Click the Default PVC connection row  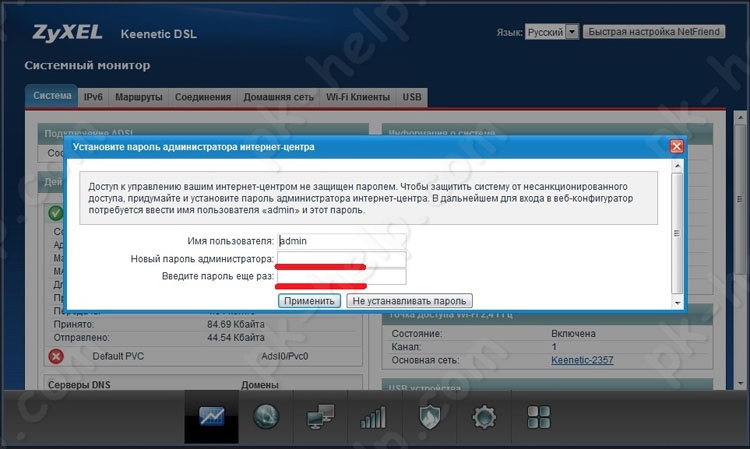[203, 356]
